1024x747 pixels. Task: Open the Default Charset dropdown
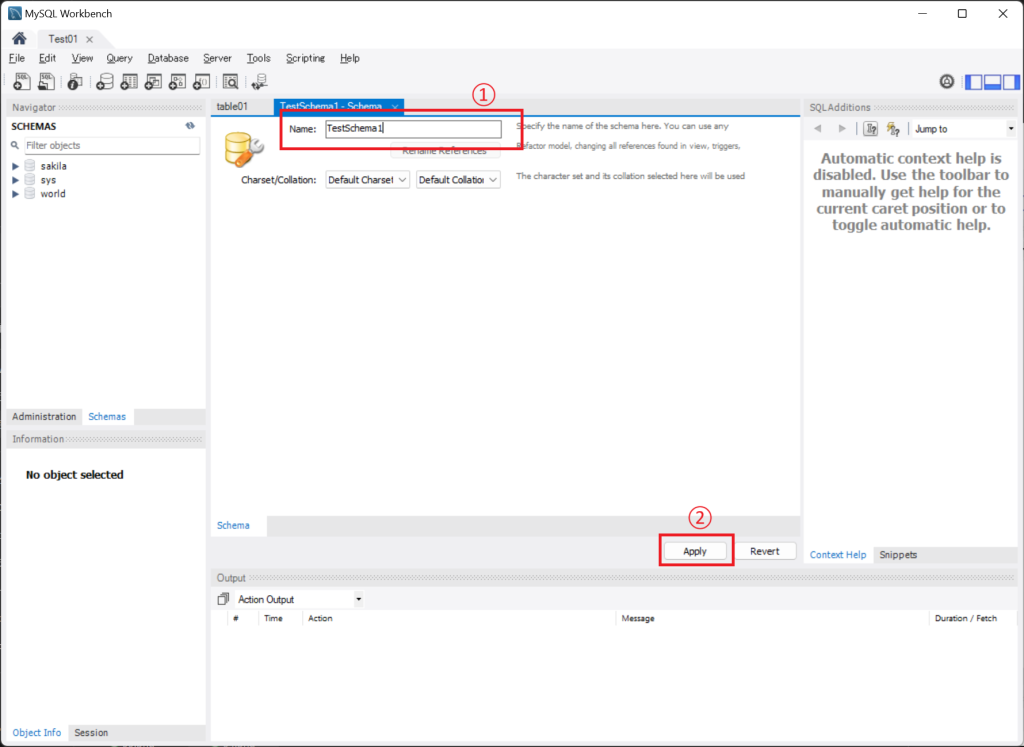[367, 180]
